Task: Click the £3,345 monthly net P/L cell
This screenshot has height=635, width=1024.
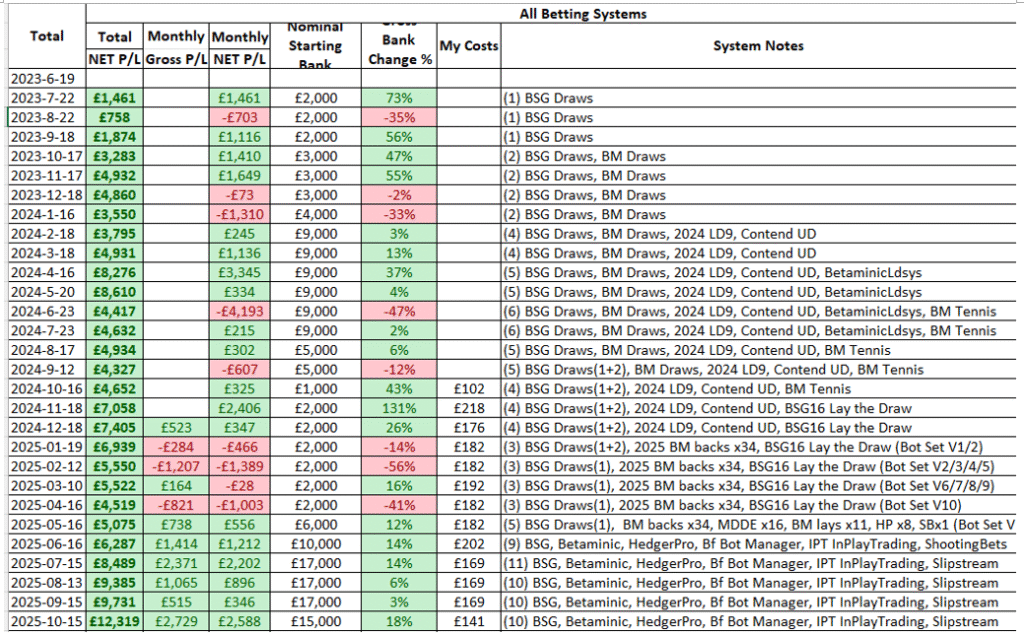Action: pyautogui.click(x=240, y=273)
